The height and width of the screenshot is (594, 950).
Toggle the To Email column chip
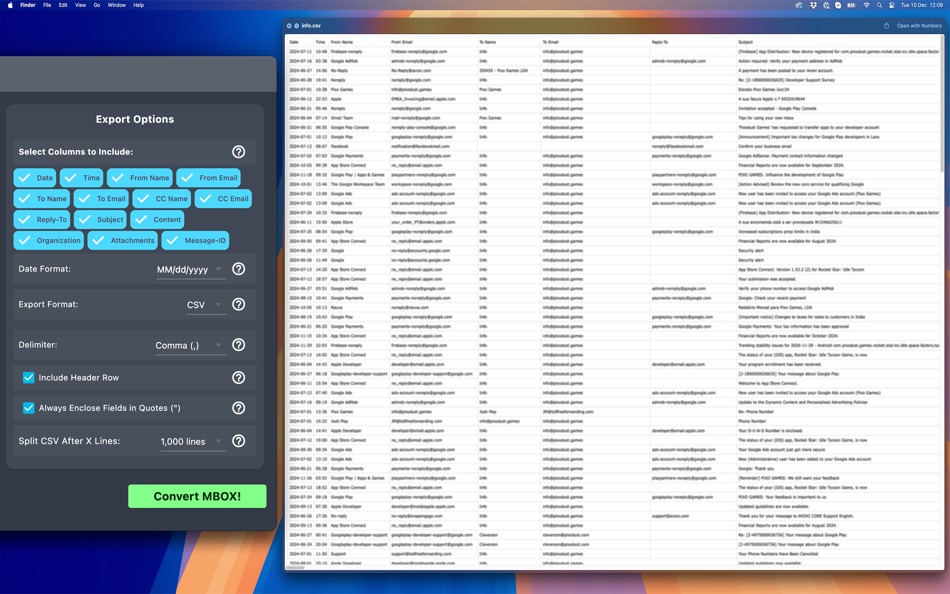(102, 199)
